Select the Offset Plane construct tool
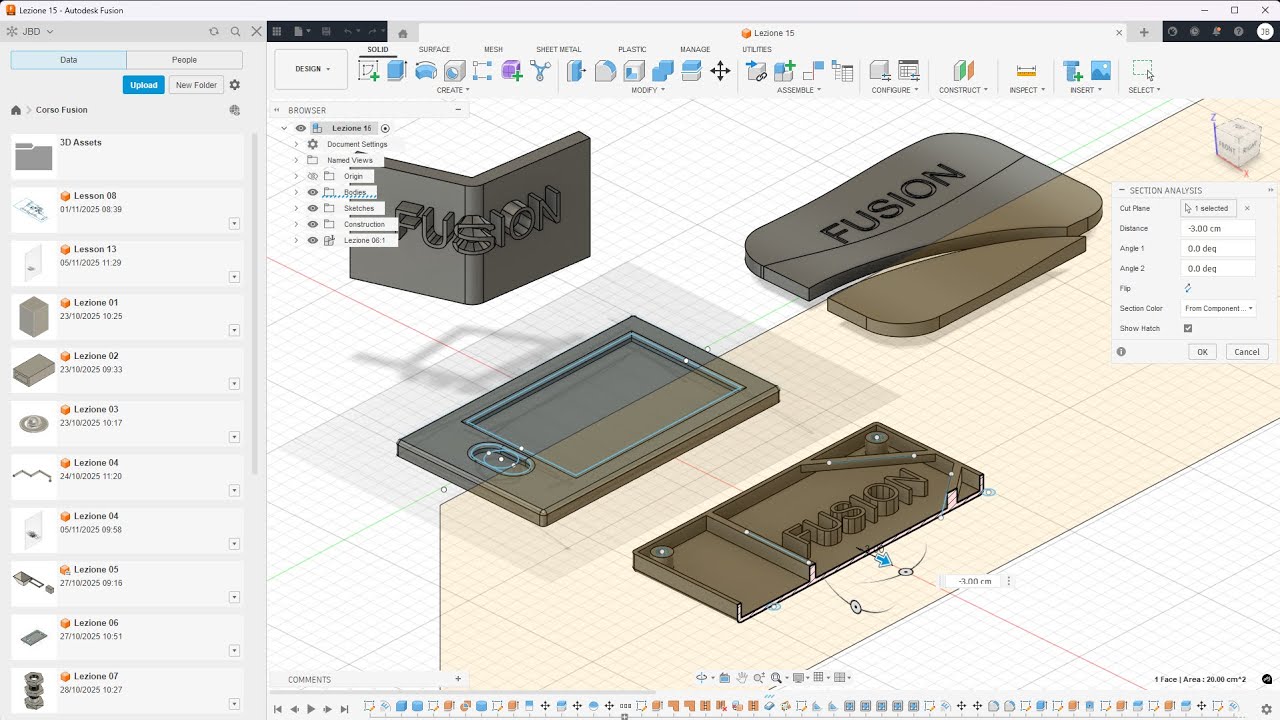The width and height of the screenshot is (1280, 720). point(963,71)
